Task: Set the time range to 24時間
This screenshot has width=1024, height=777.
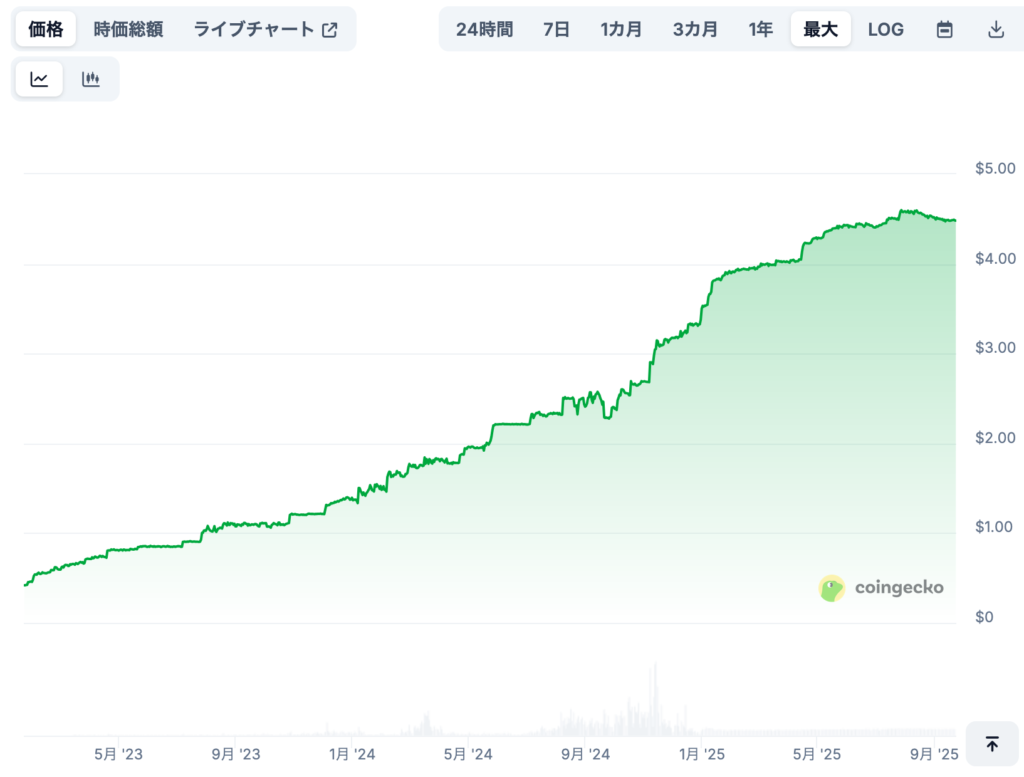Action: click(x=484, y=29)
